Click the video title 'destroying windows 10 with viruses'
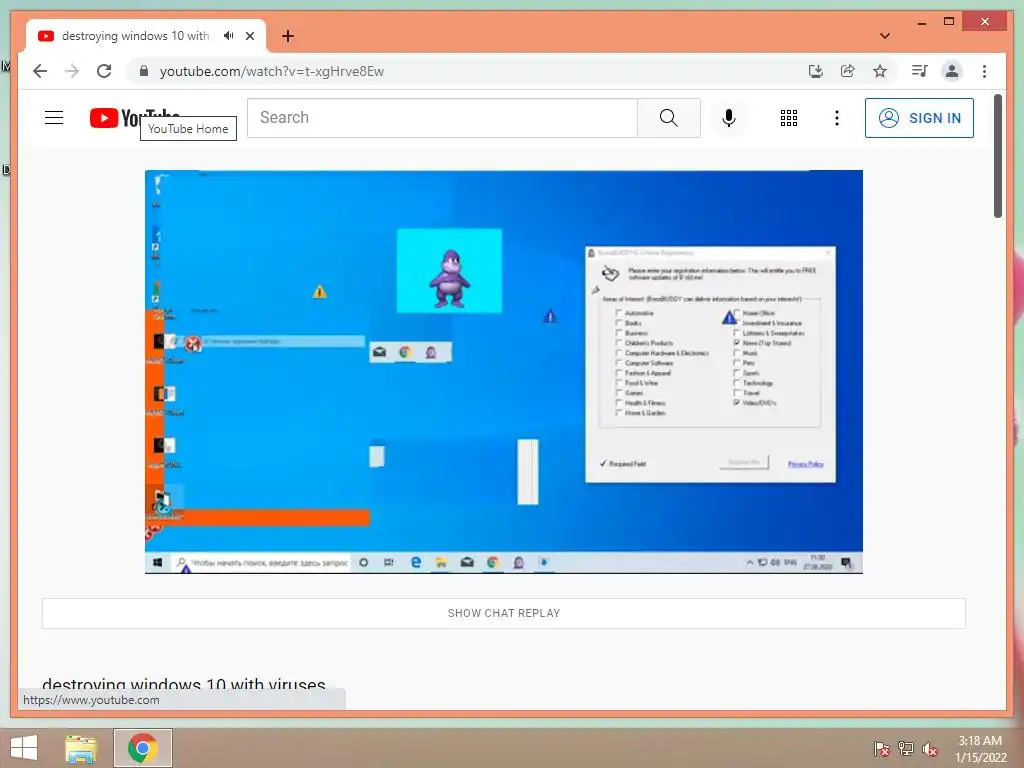This screenshot has height=768, width=1024. click(184, 684)
